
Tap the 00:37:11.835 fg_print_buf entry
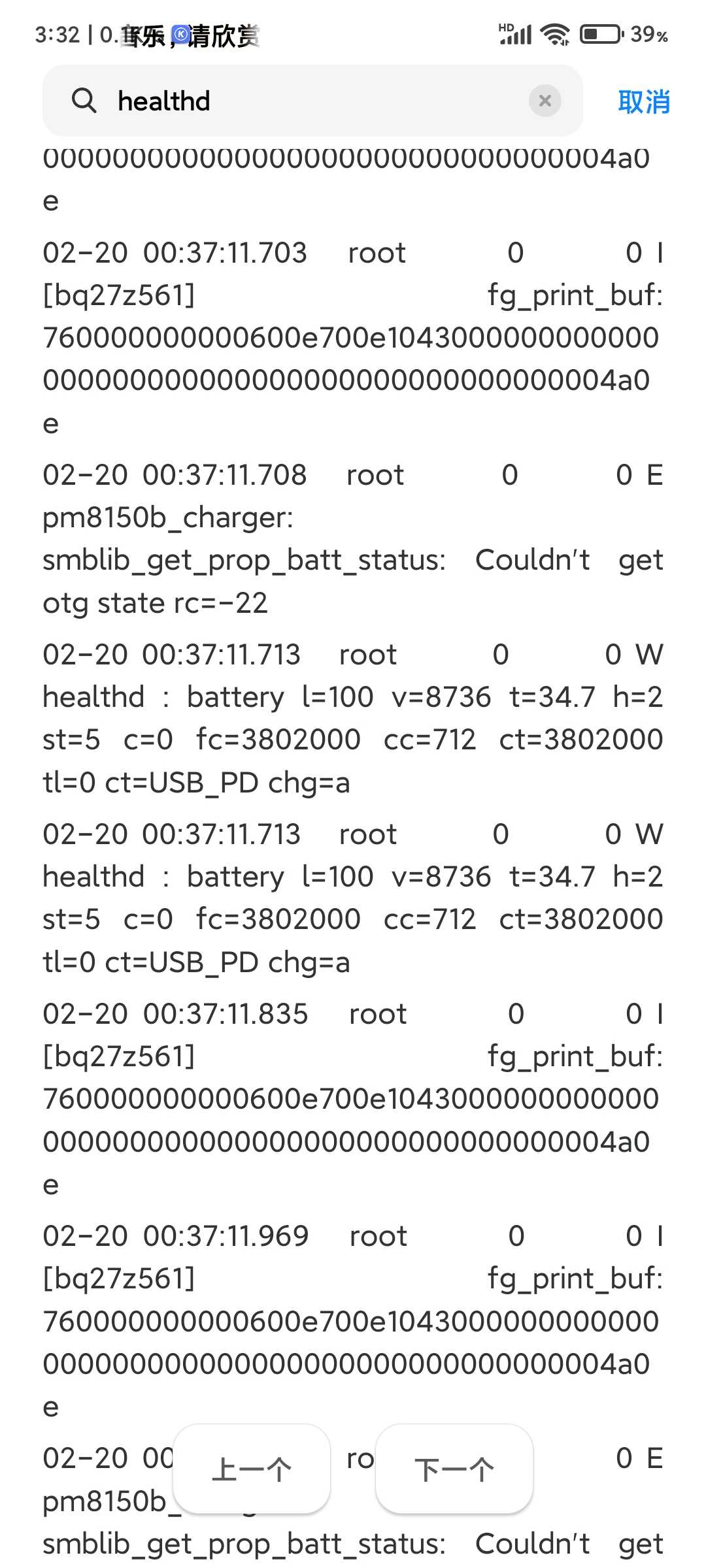[353, 1099]
